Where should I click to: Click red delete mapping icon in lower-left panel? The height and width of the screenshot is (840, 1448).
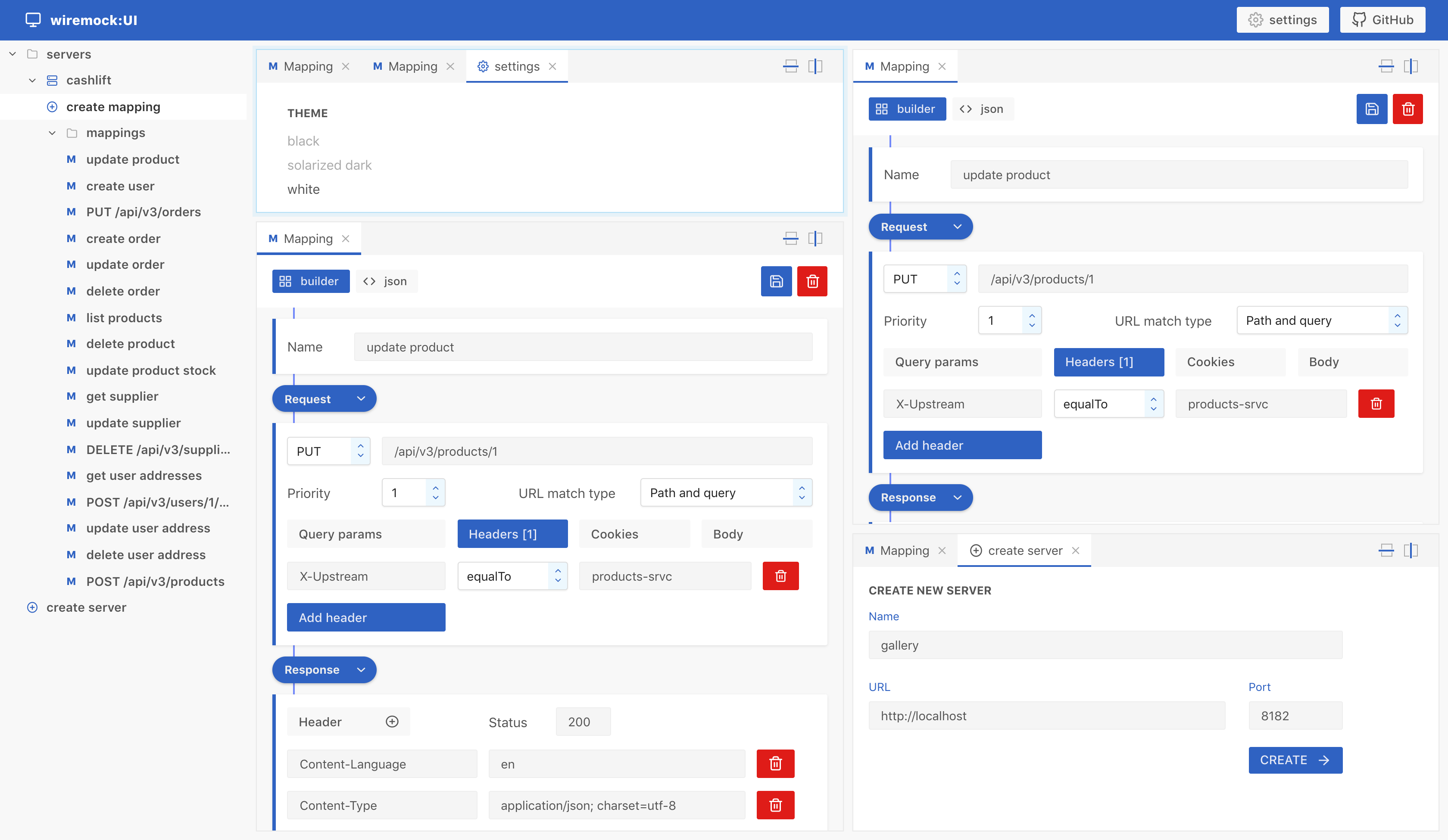[x=812, y=281]
